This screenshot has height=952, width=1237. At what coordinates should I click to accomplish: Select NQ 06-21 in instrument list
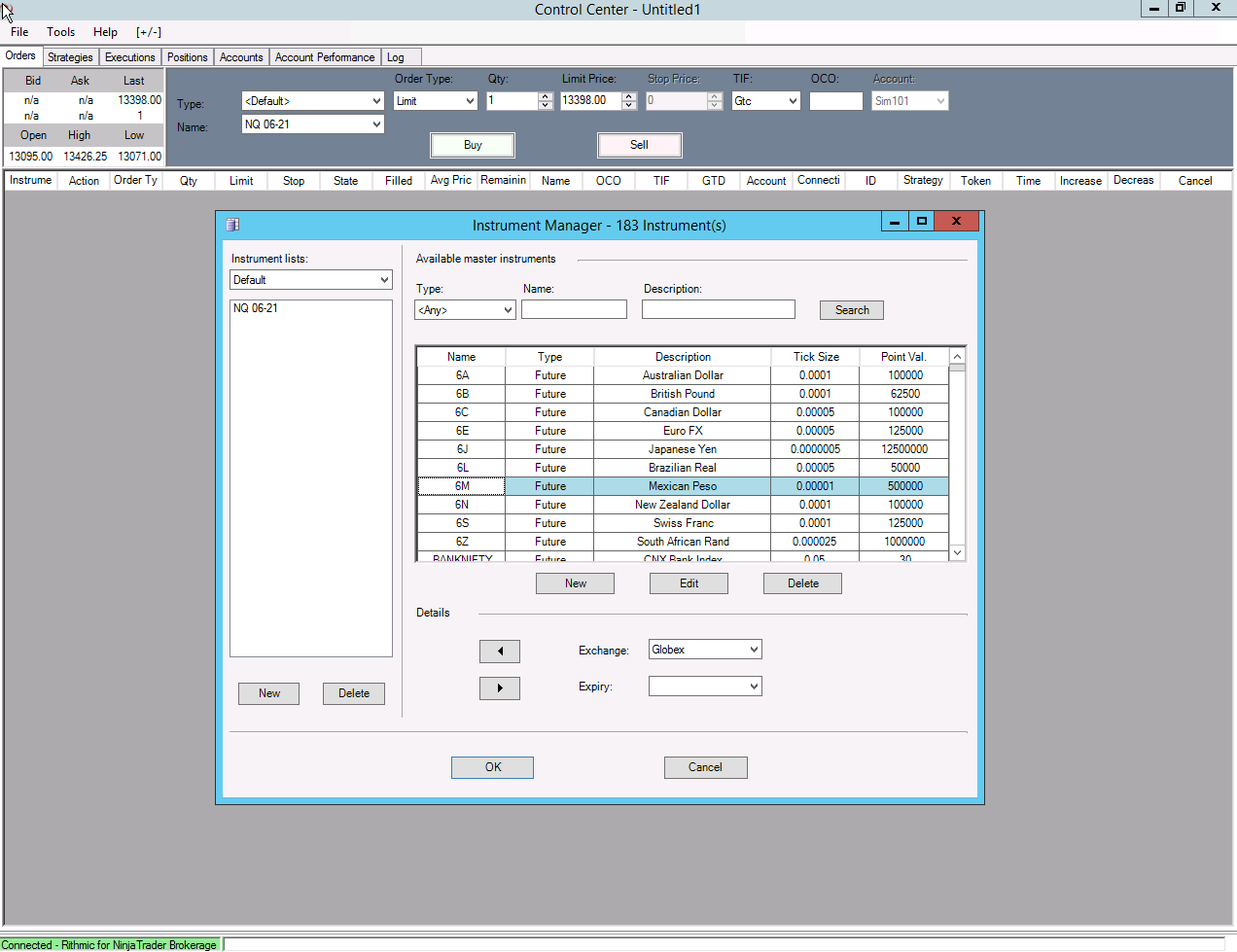point(256,308)
